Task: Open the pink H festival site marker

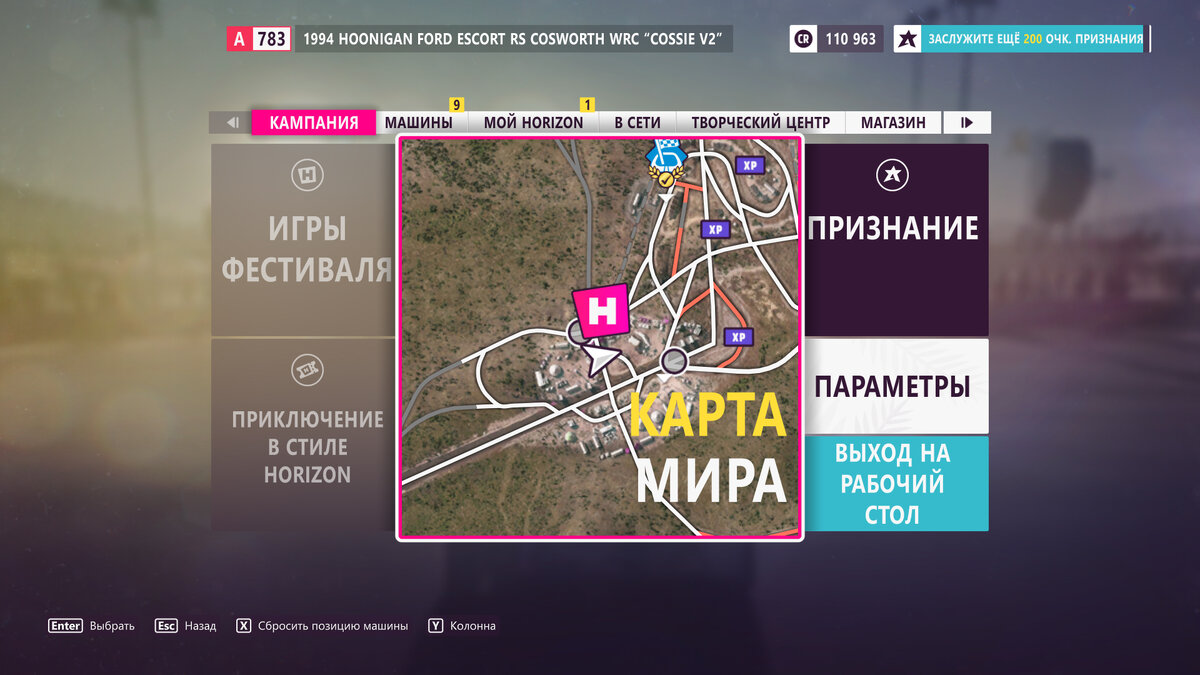Action: pos(602,312)
